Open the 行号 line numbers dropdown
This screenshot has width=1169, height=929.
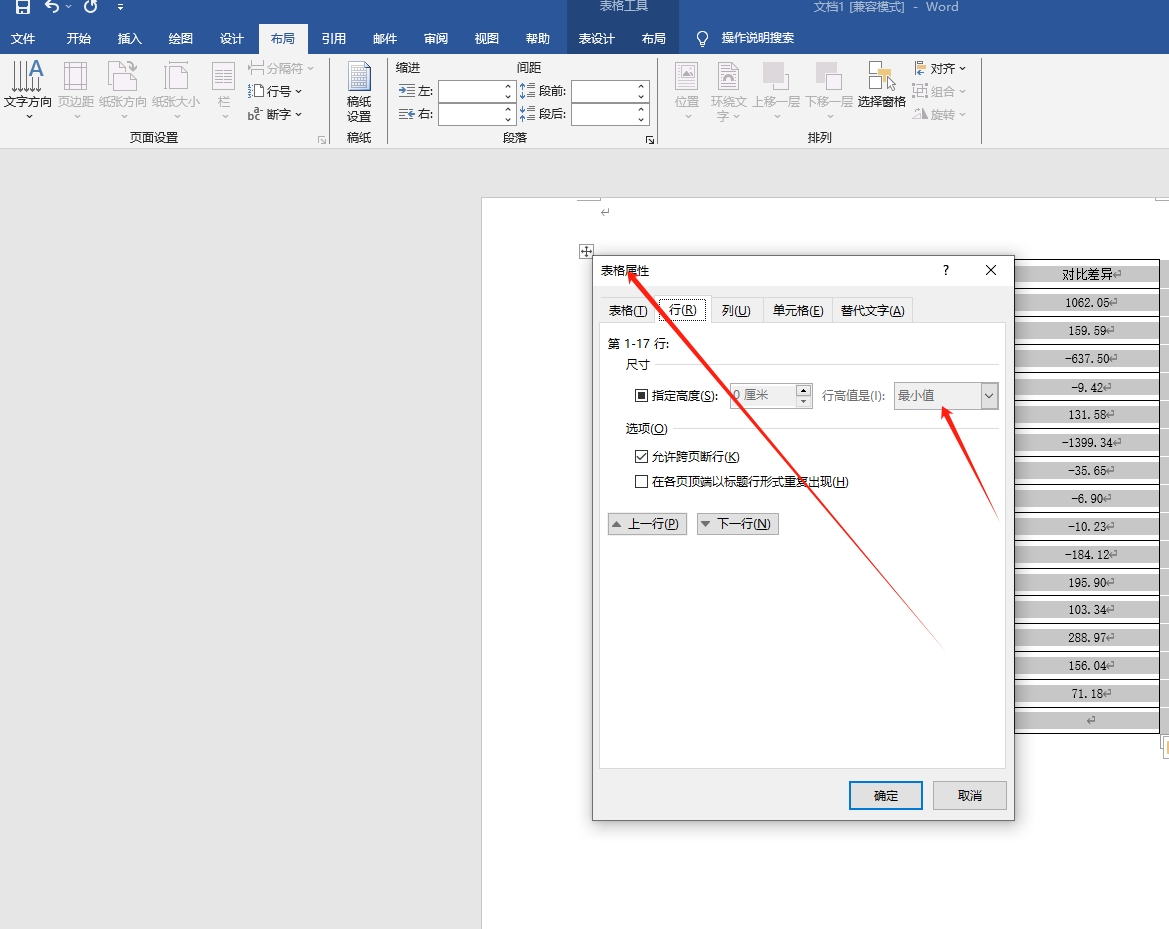pos(275,91)
